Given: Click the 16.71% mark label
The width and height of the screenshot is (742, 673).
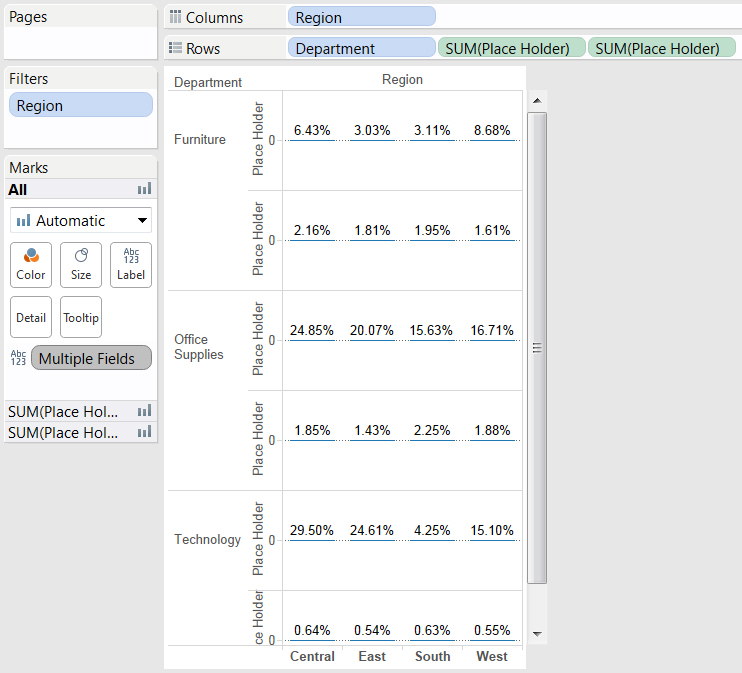Looking at the screenshot, I should (492, 330).
